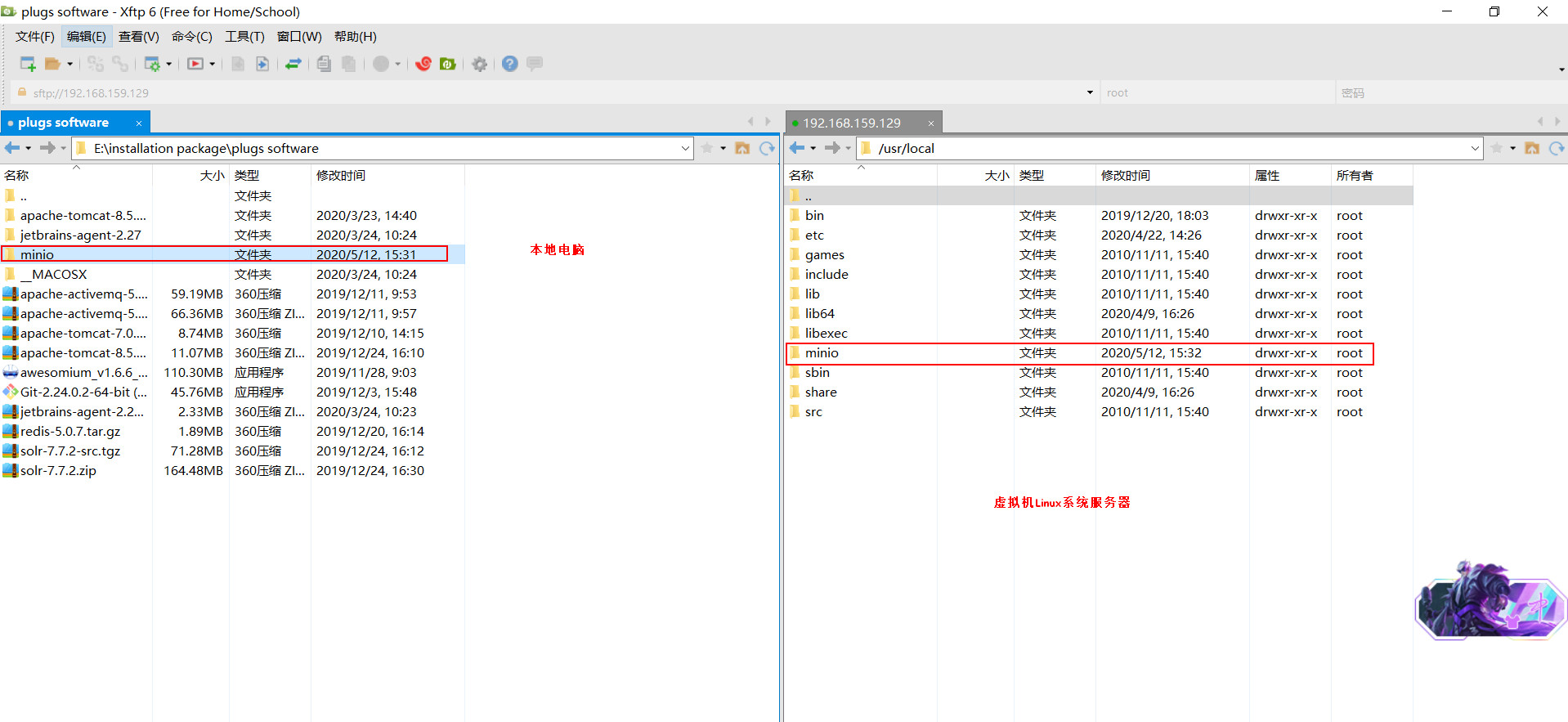Screen dimensions: 1568x722
Task: Select the local __MACOSX folder
Action: coord(232,274)
